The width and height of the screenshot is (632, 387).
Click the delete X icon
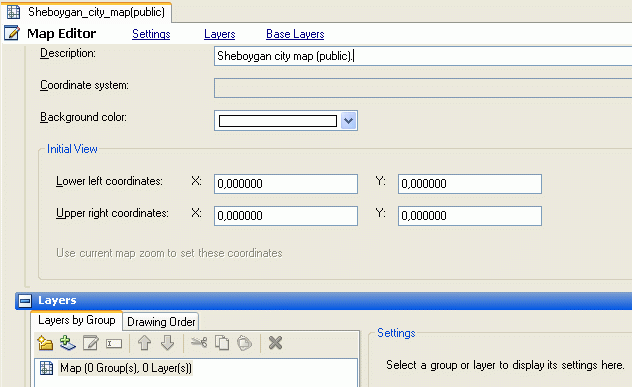[x=275, y=343]
